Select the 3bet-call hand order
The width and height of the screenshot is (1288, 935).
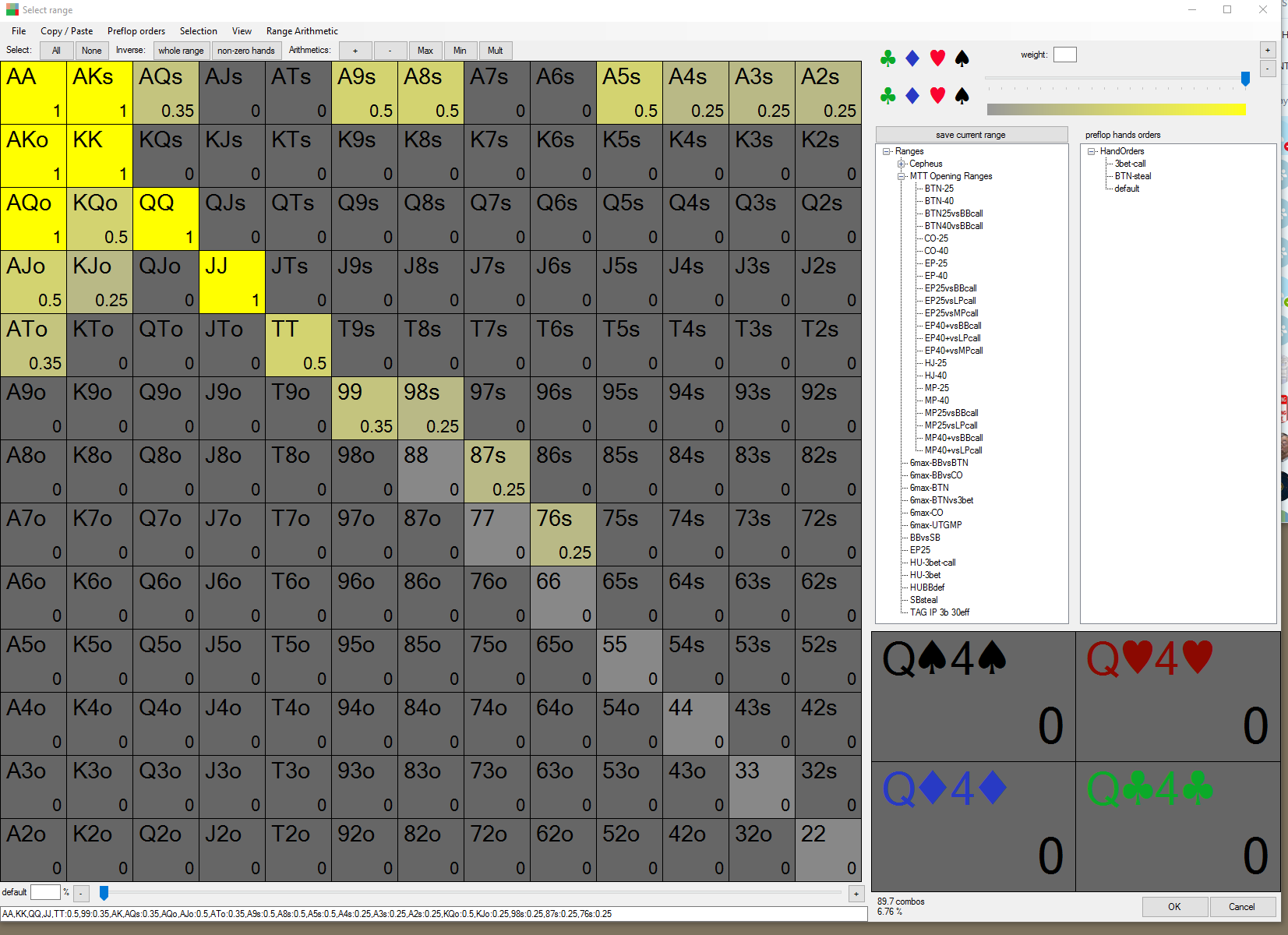pos(1130,164)
